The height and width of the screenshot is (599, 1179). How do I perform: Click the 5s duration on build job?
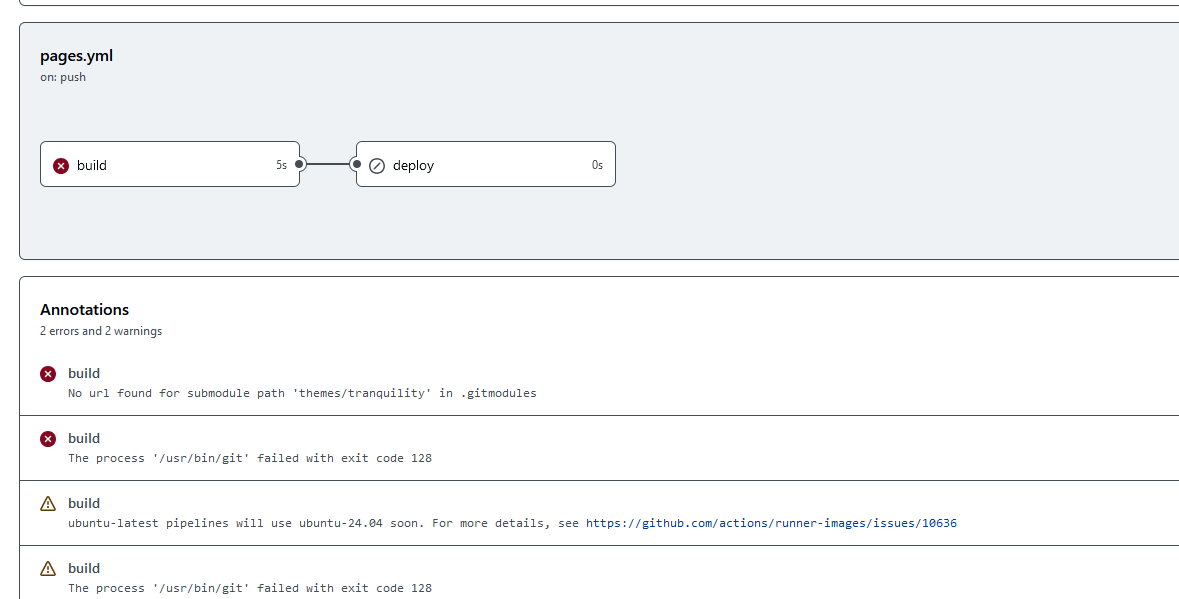pyautogui.click(x=281, y=165)
